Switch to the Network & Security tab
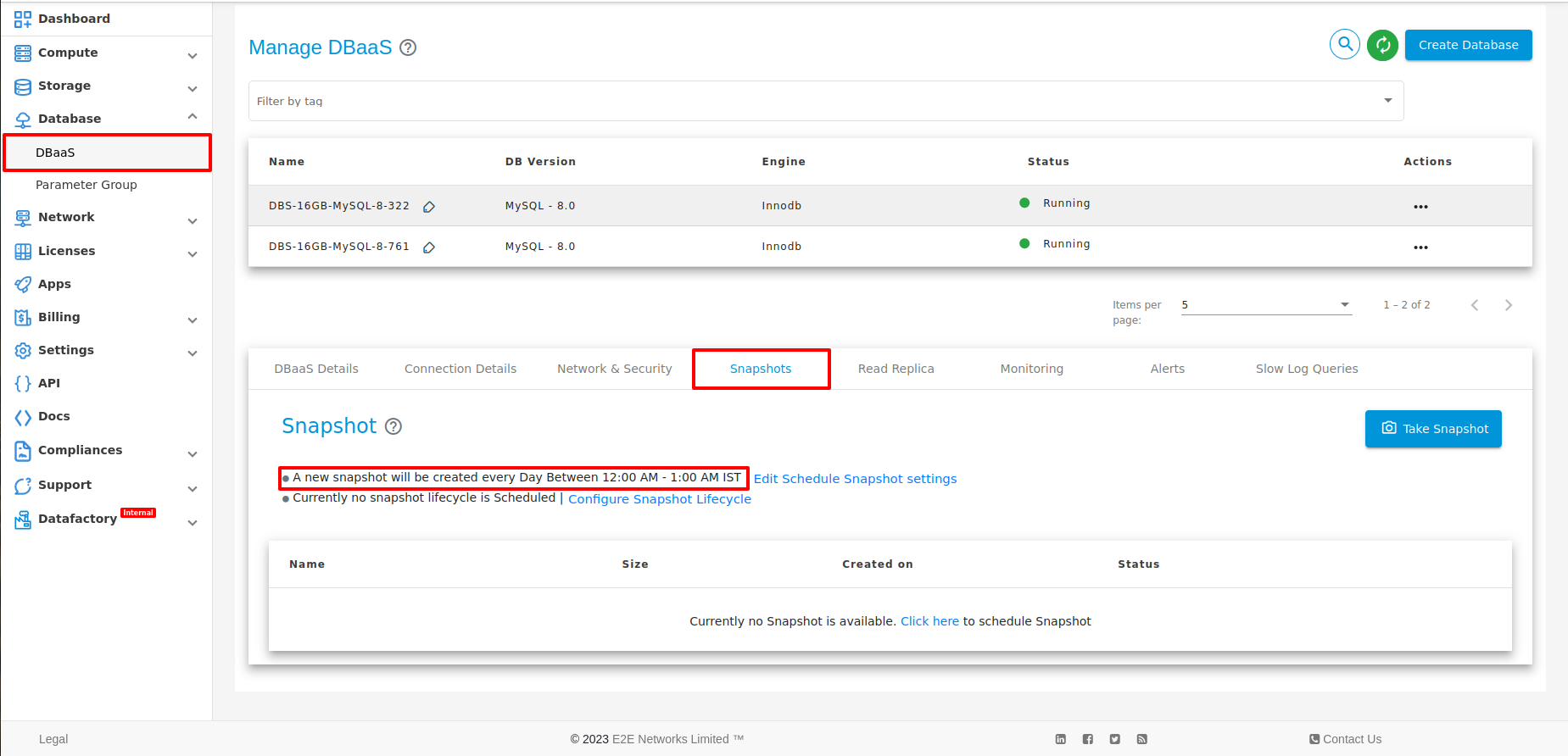 (x=615, y=369)
